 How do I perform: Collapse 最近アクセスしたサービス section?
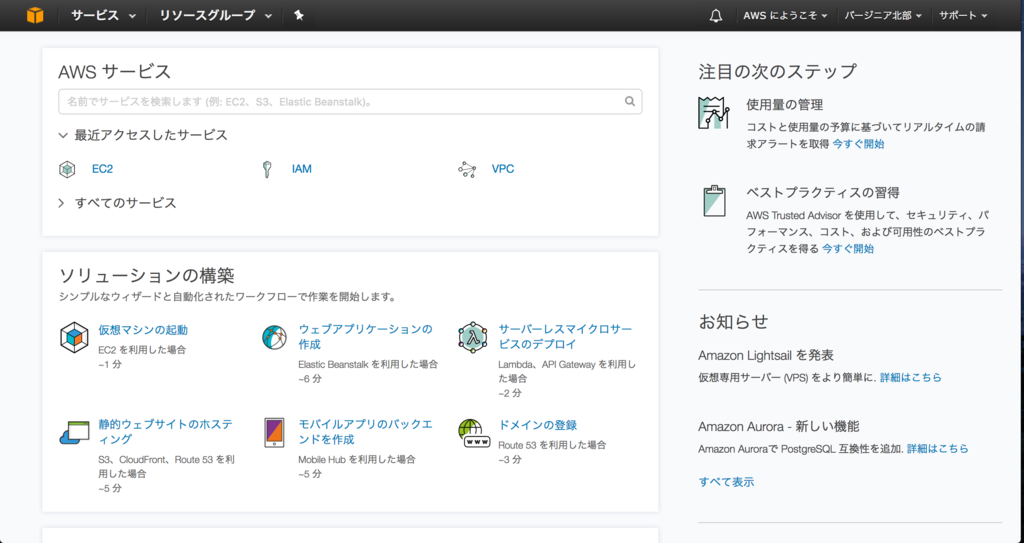(143, 135)
